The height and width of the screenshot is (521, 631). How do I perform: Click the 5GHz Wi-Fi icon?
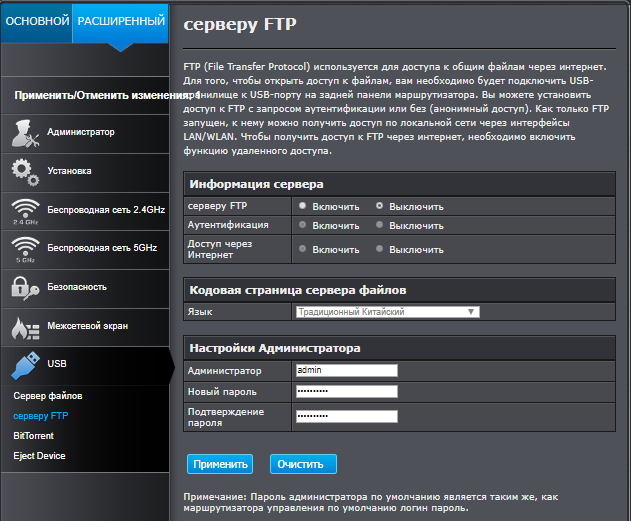pos(25,249)
